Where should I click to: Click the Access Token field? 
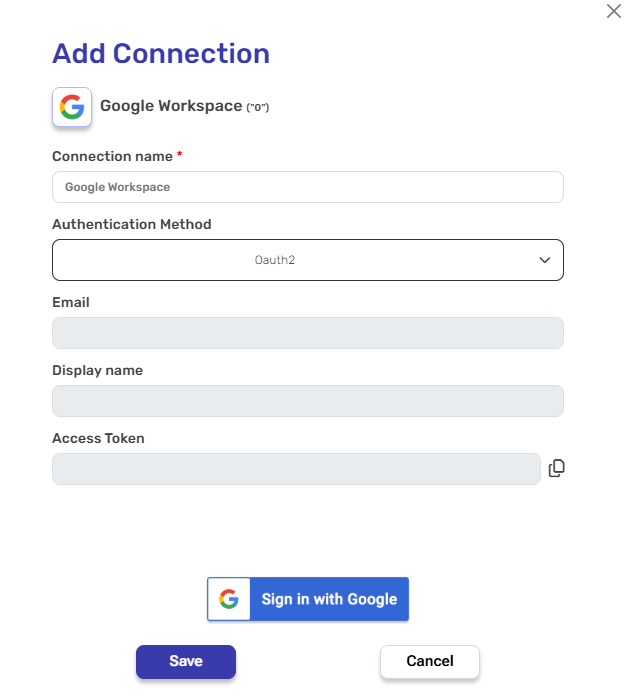pyautogui.click(x=296, y=469)
